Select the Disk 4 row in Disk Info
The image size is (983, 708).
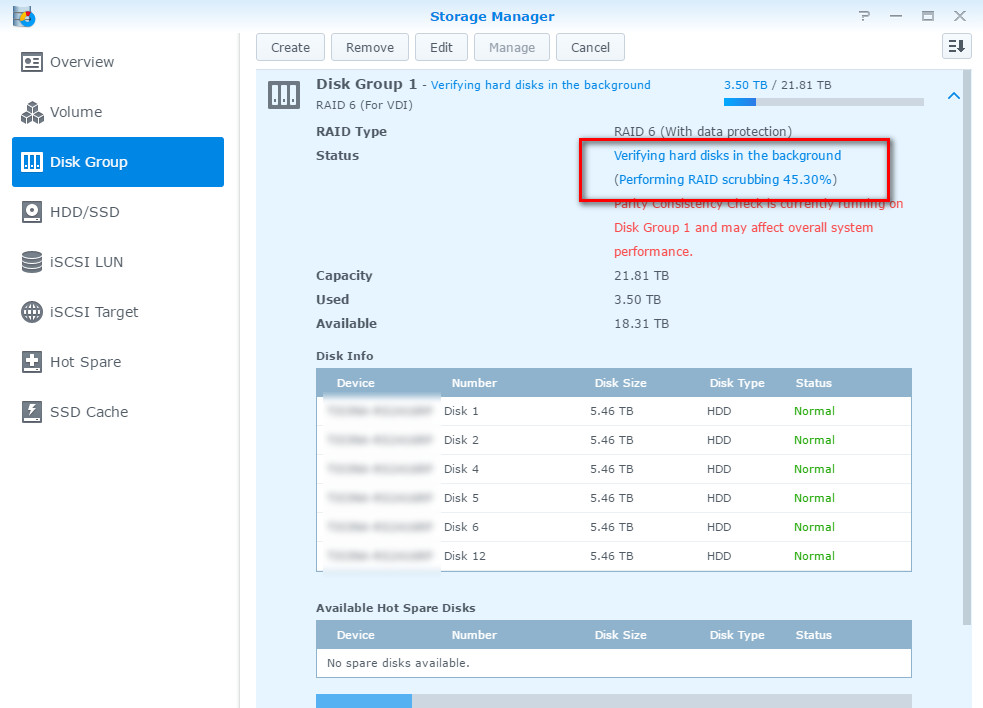click(613, 469)
